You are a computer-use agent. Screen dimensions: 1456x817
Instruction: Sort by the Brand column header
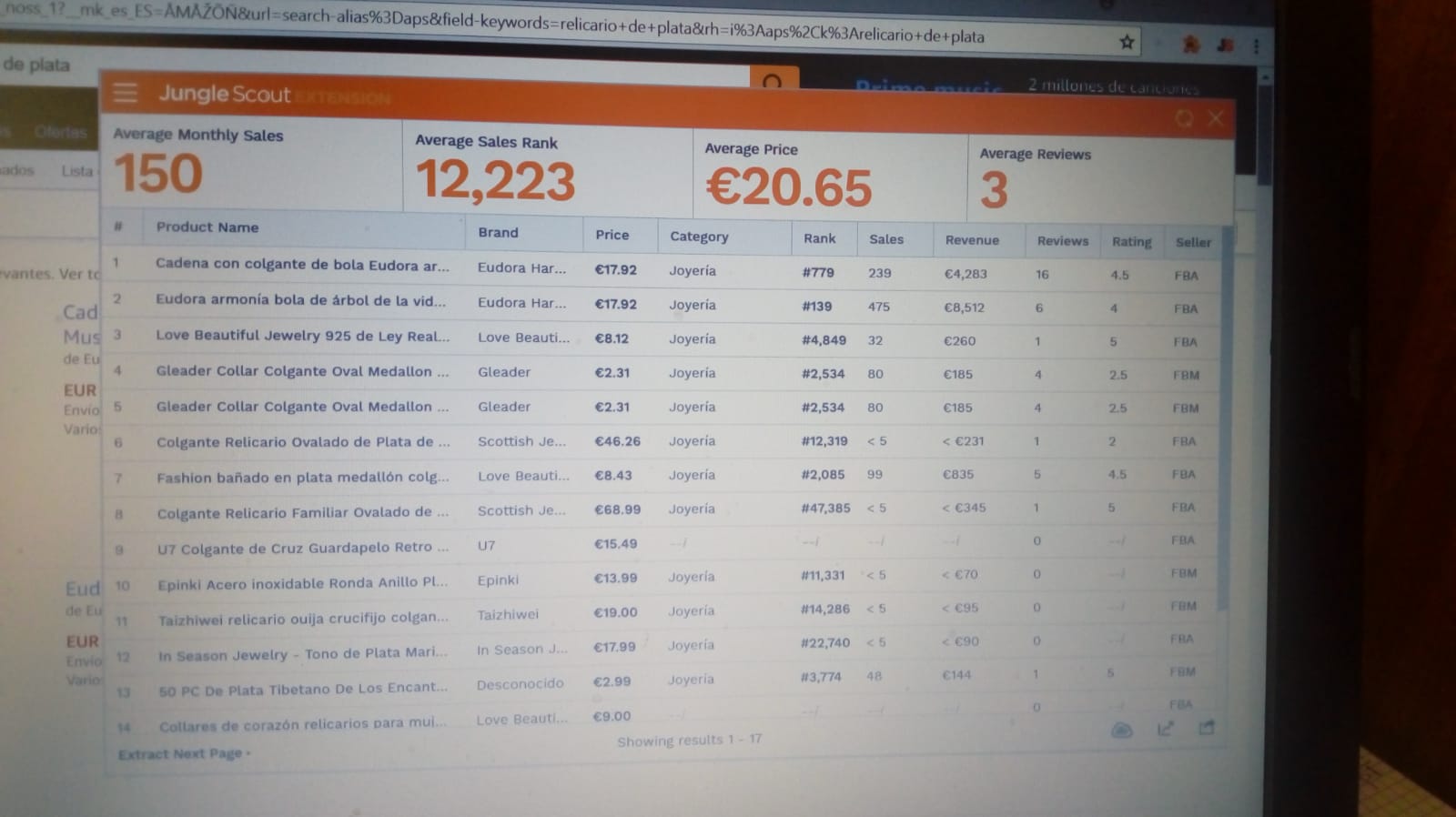click(x=498, y=232)
